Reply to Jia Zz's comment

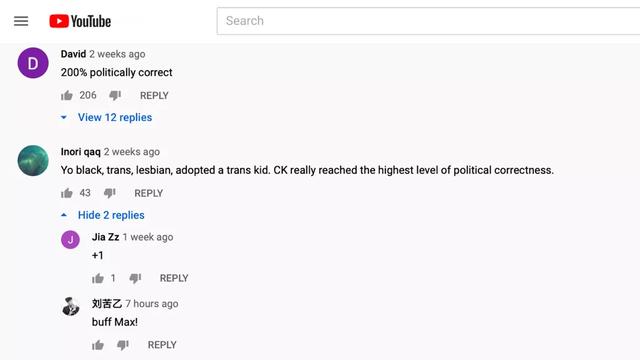click(174, 278)
